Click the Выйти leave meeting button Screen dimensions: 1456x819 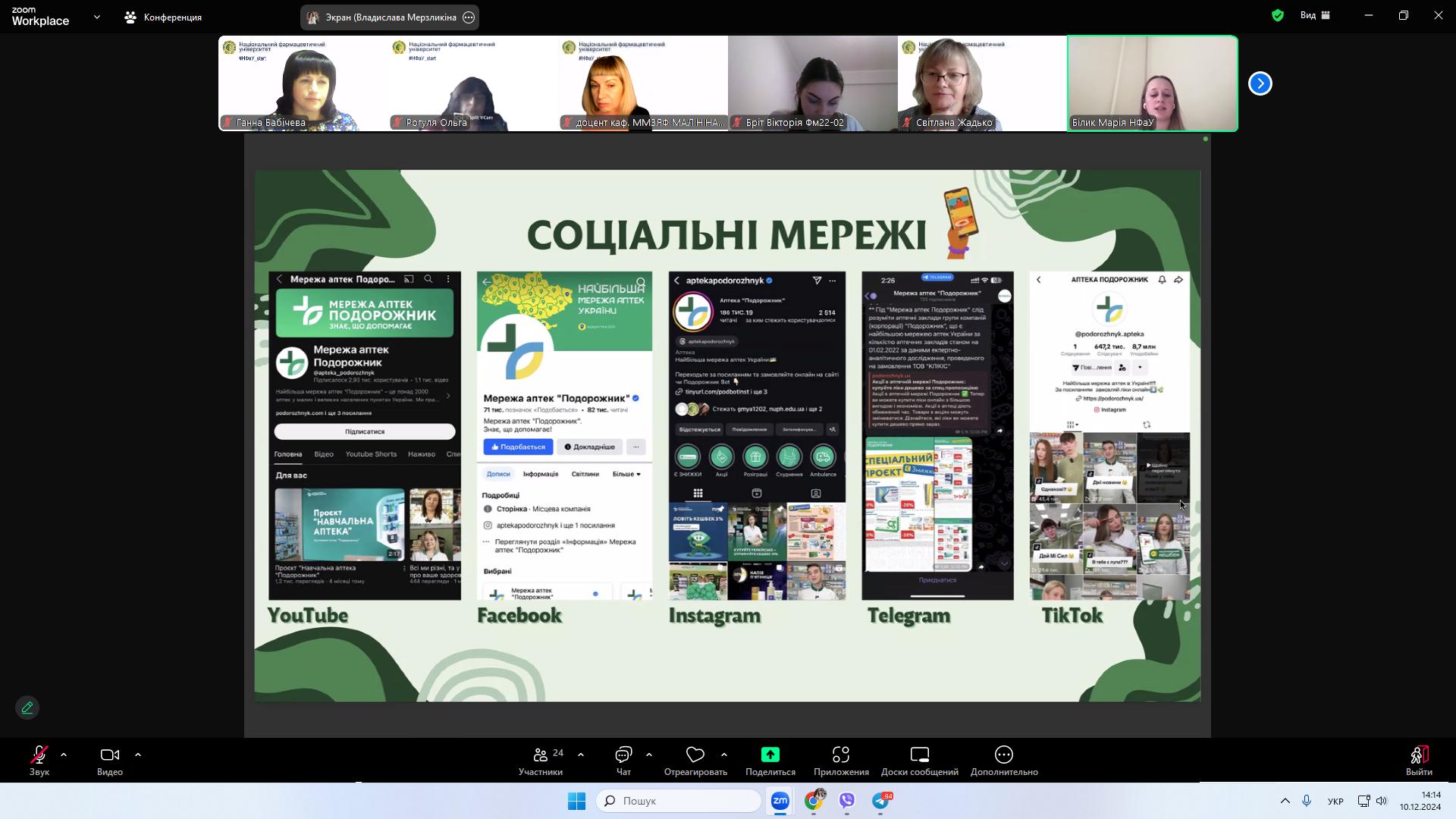1419,761
